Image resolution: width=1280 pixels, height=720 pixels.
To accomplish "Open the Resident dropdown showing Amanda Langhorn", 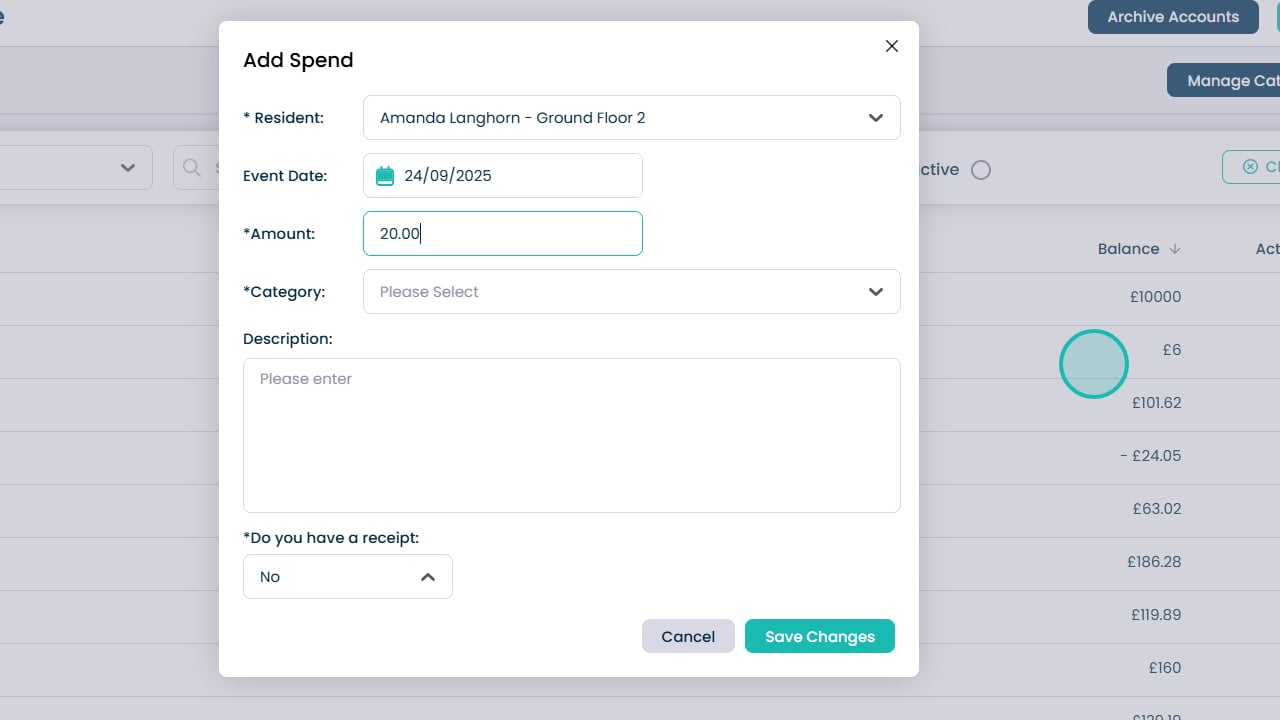I will tap(630, 118).
